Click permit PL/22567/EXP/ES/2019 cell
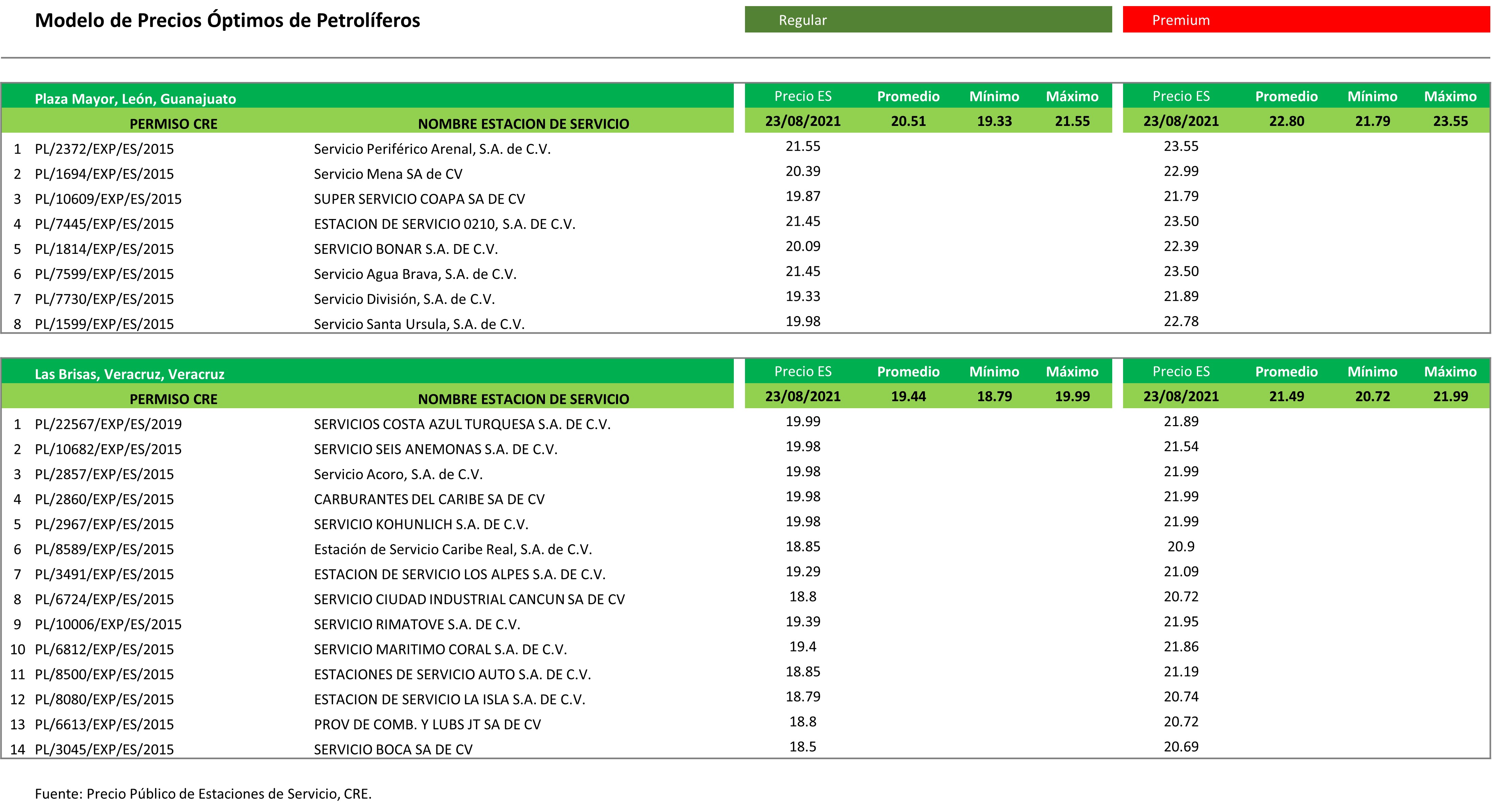The image size is (1492, 812). tap(108, 424)
